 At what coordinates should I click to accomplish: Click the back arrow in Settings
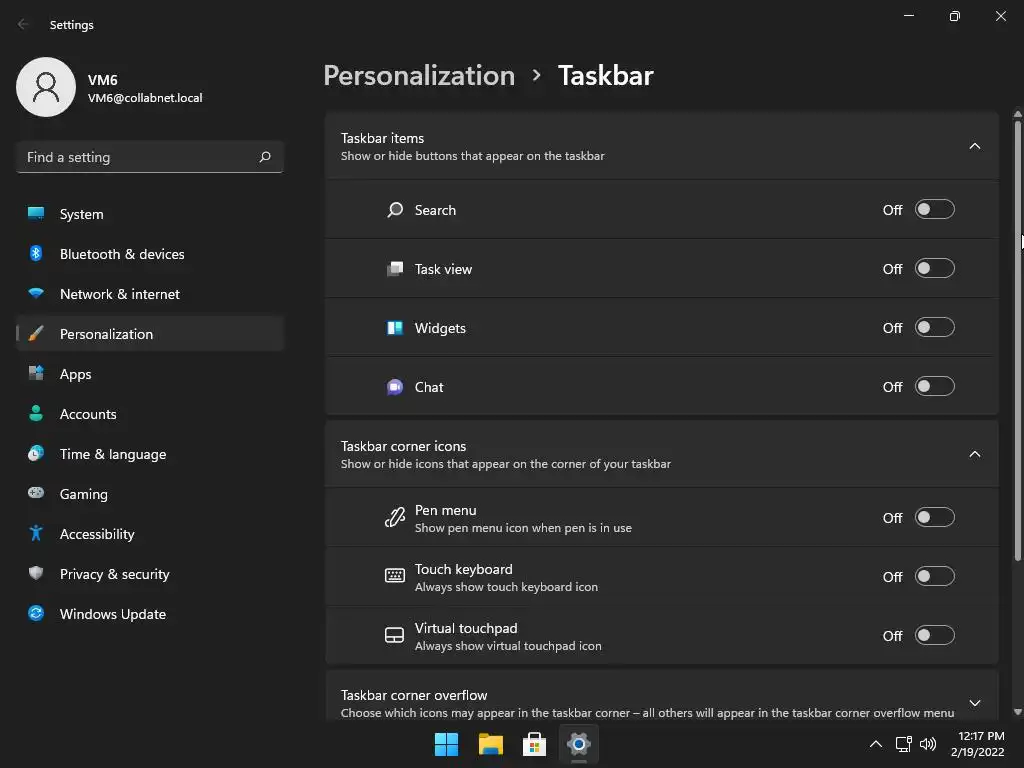click(x=24, y=25)
